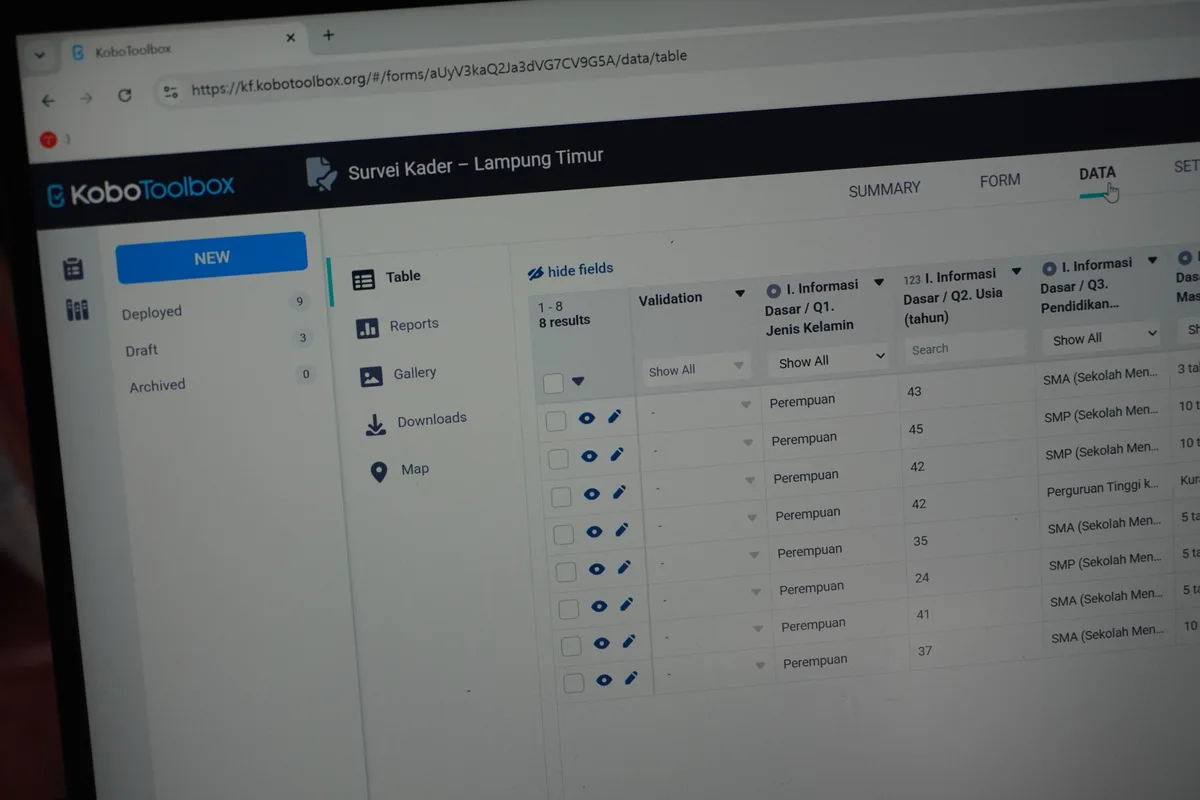Viewport: 1200px width, 800px height.
Task: Open the Deployed projects list icon in sidebar
Action: [x=73, y=269]
